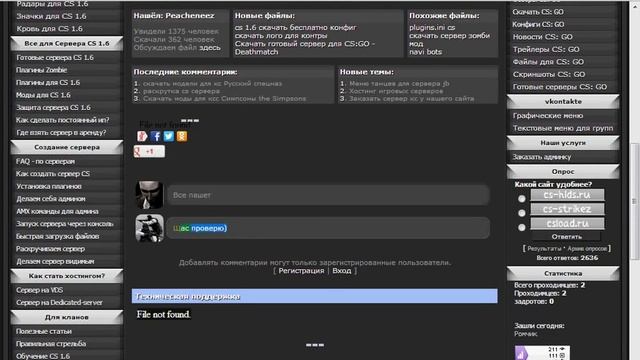Open 'Как сделать постоянный ип?'

click(x=62, y=120)
